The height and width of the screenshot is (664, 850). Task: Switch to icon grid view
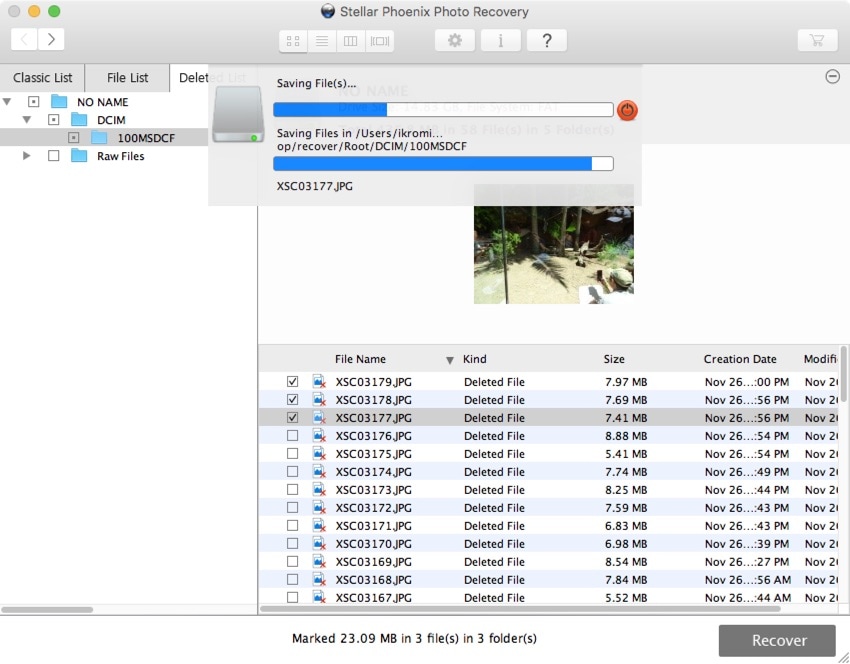pos(293,41)
